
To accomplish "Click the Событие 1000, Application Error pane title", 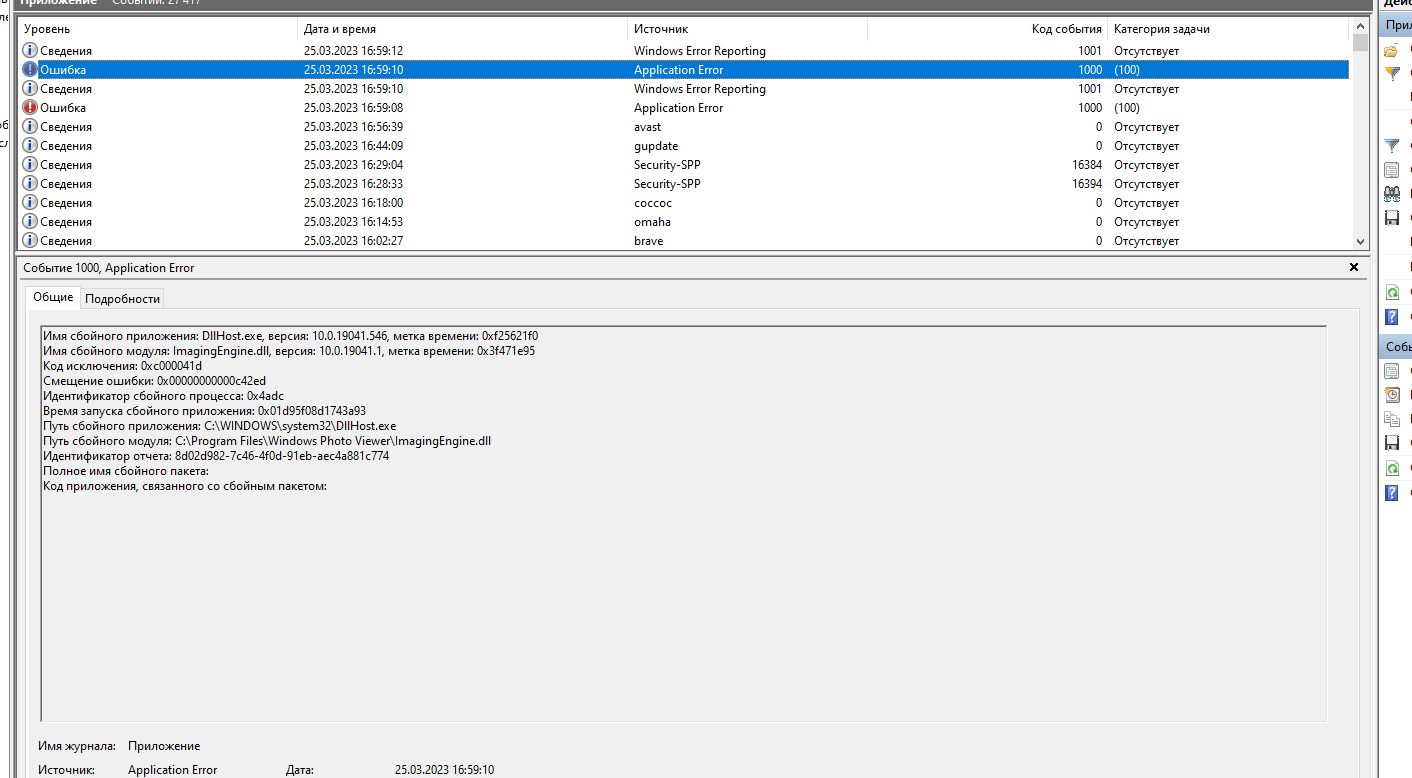I will [109, 268].
